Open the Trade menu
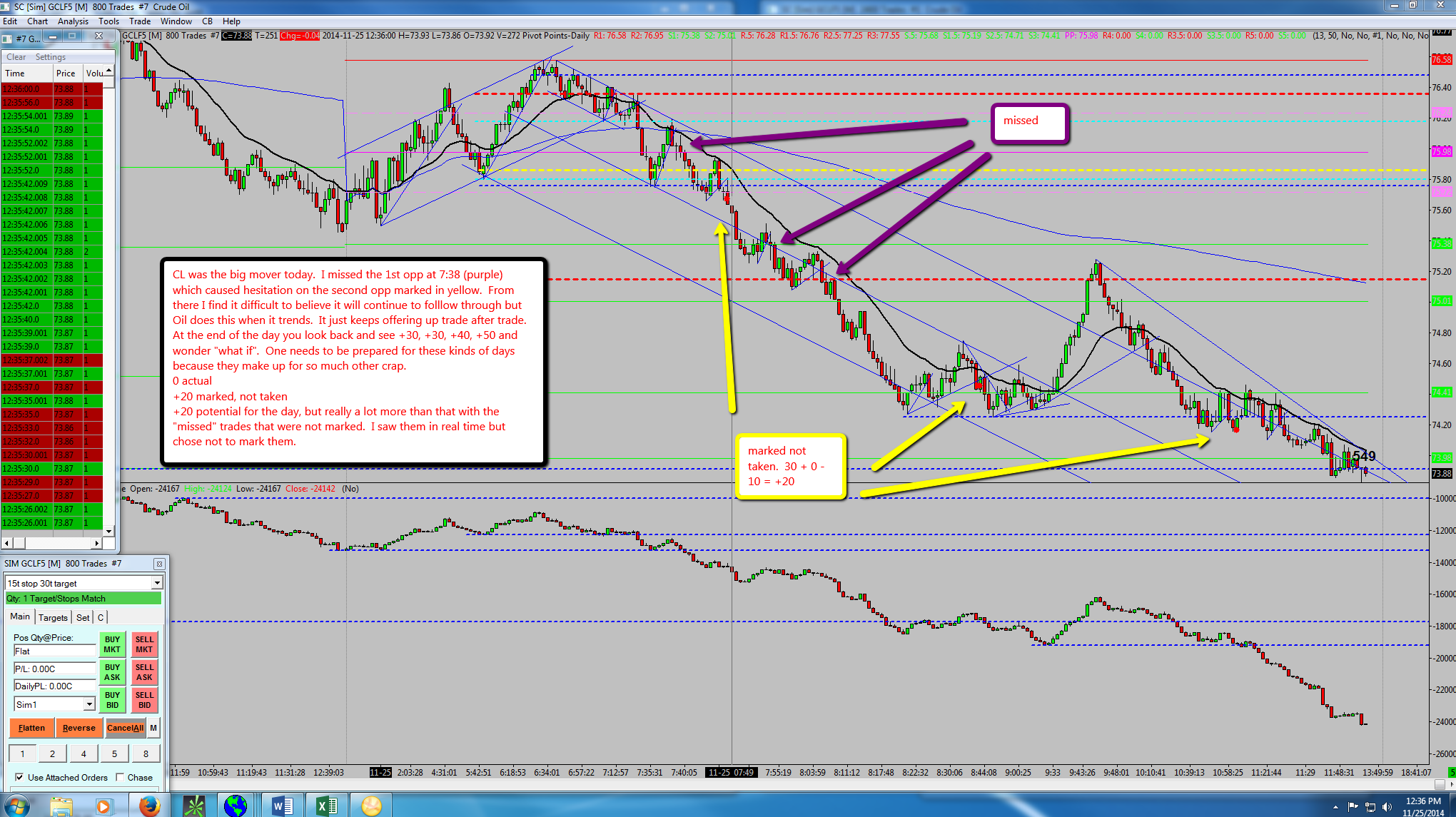 tap(140, 21)
